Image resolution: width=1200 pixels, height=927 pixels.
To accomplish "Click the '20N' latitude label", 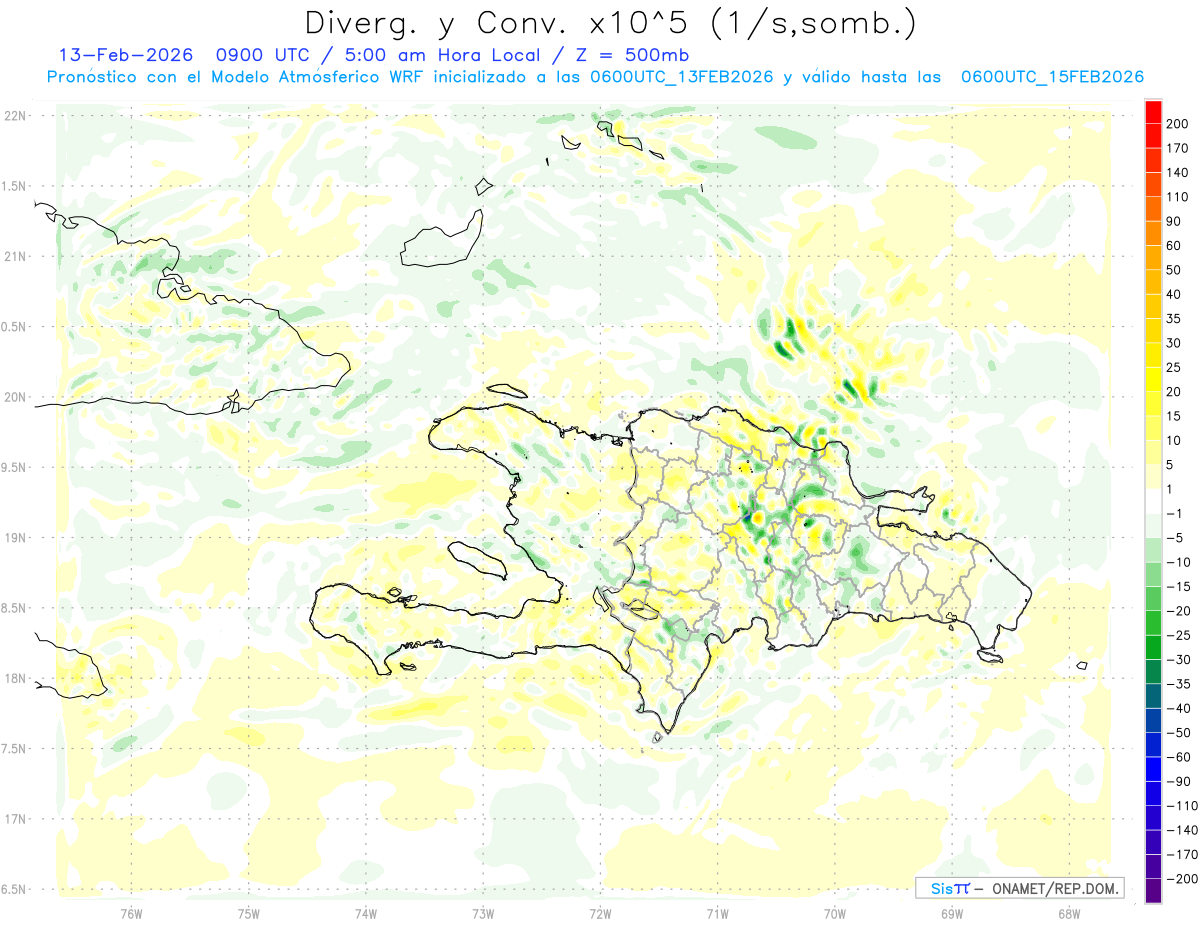I will 15,397.
